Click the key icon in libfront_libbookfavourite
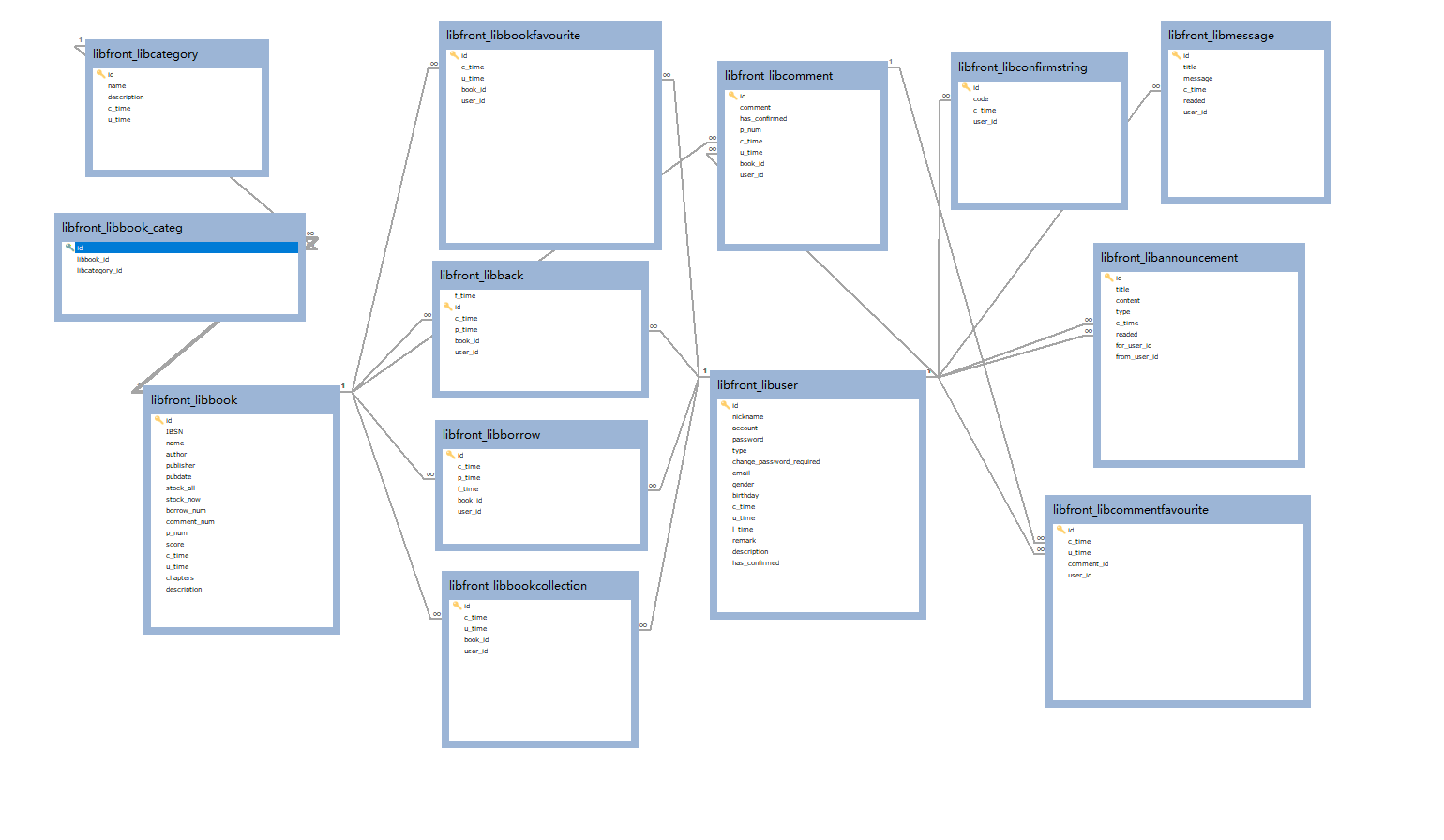 point(454,55)
